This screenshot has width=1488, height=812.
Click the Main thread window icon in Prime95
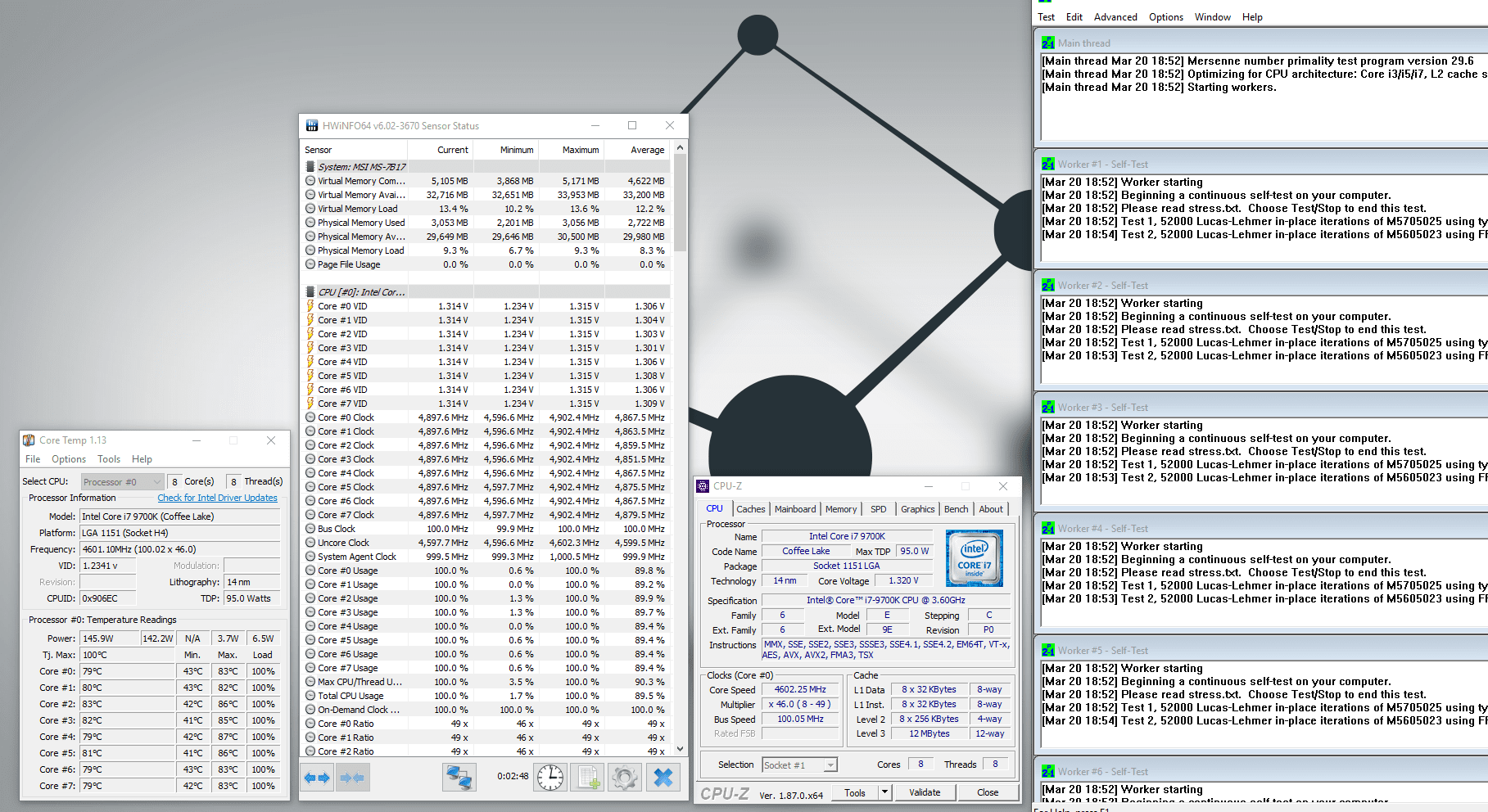[x=1048, y=43]
